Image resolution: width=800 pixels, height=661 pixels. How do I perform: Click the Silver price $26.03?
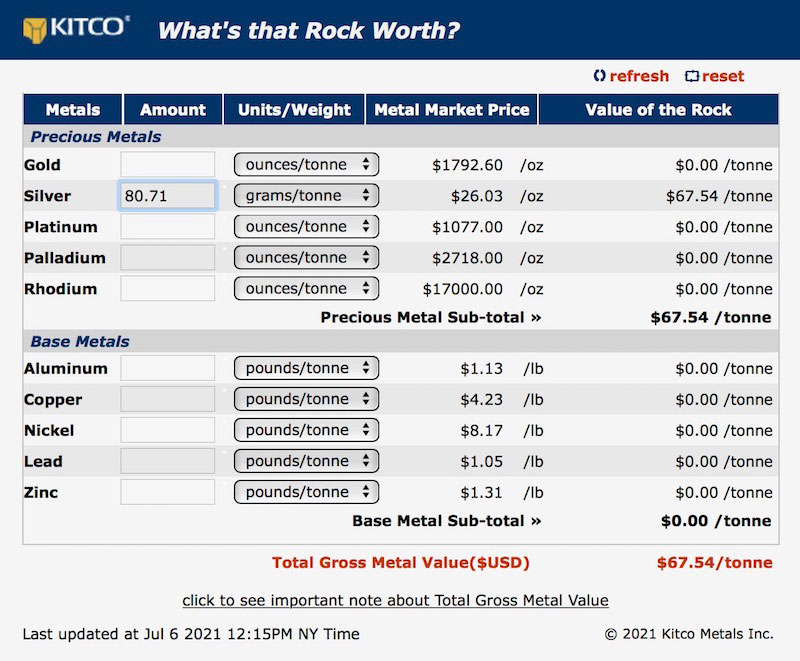(x=477, y=196)
